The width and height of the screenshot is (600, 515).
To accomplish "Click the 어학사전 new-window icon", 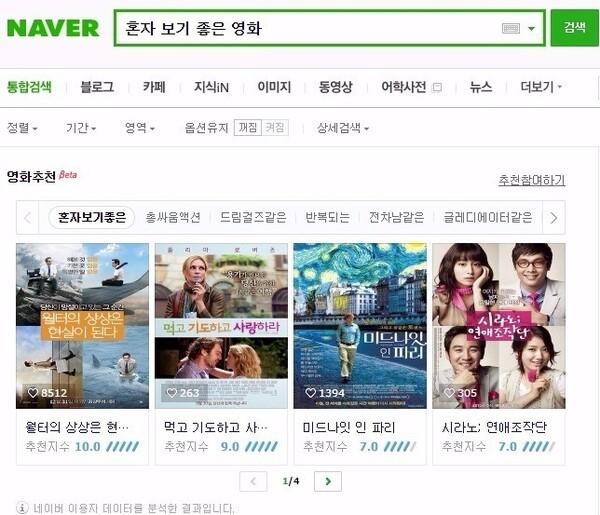I will [437, 88].
